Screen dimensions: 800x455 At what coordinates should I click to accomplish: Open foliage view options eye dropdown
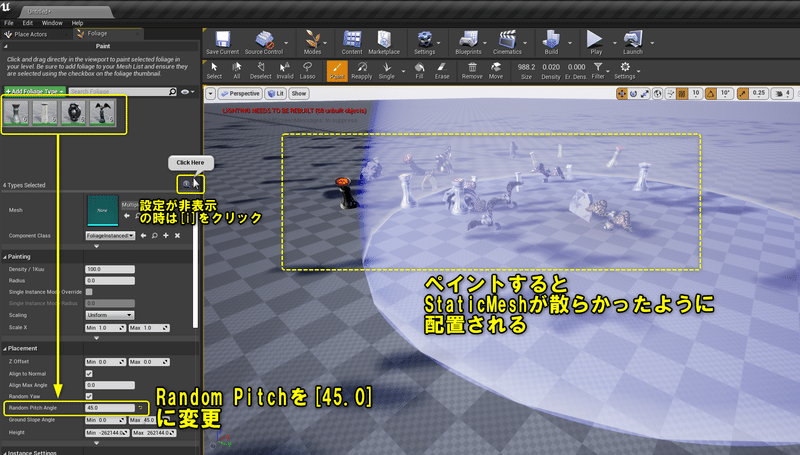(x=188, y=92)
